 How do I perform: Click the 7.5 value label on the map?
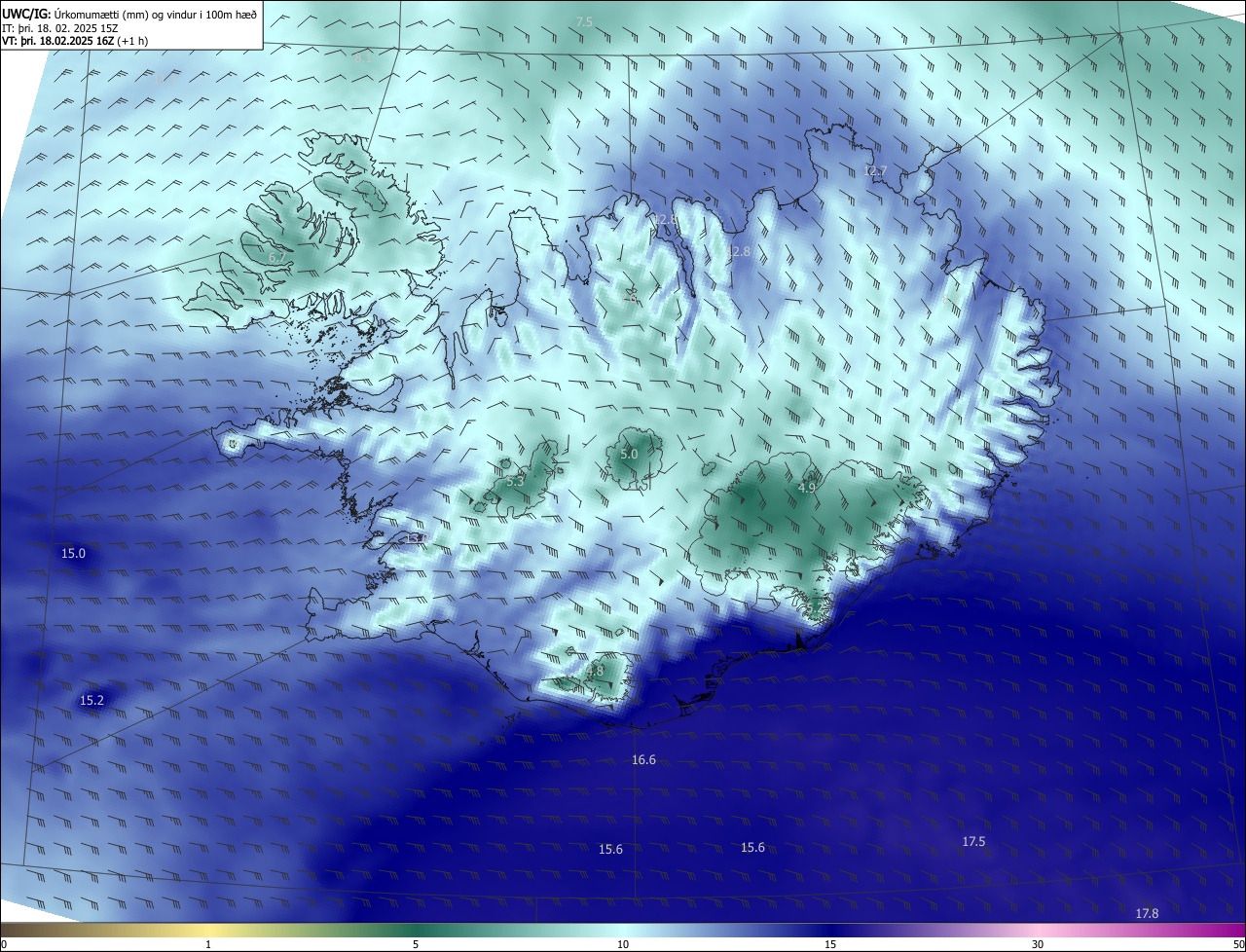[584, 21]
